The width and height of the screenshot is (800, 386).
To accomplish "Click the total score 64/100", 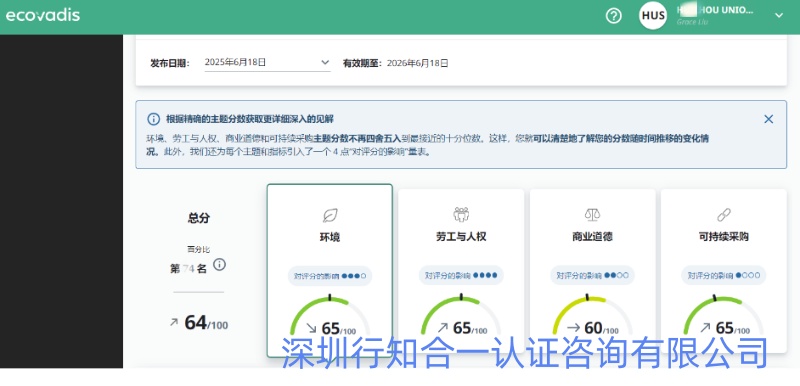I will tap(206, 323).
